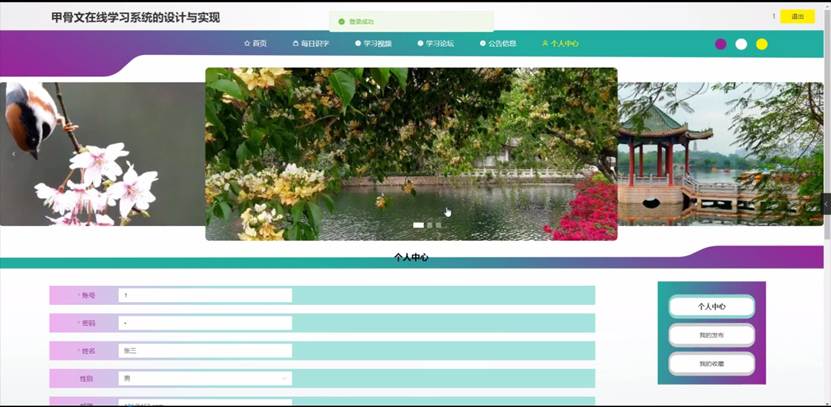Click the bird and blossoms carousel image
831x407 pixels.
coord(103,154)
